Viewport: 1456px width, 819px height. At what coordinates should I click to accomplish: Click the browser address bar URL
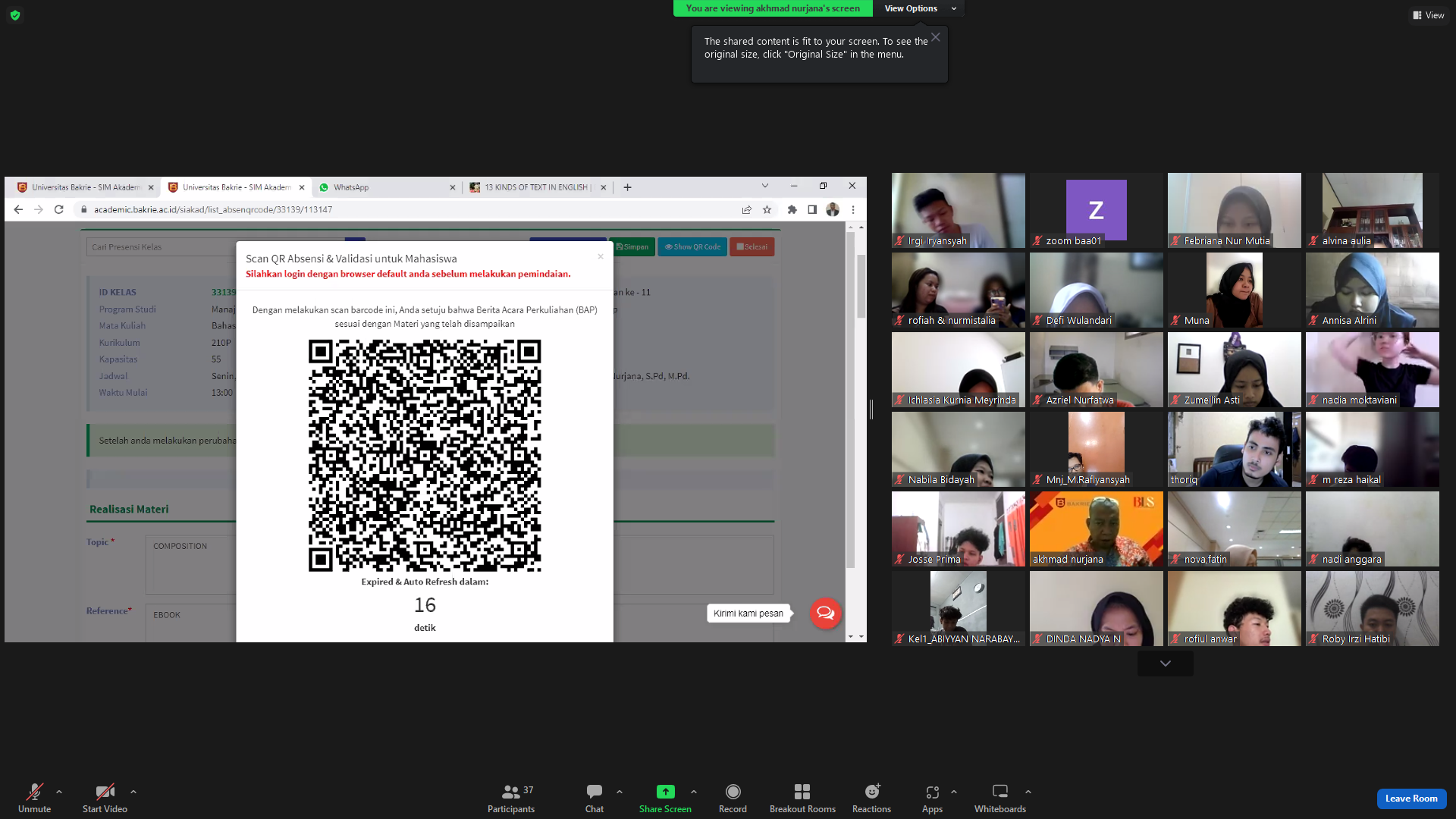click(213, 209)
